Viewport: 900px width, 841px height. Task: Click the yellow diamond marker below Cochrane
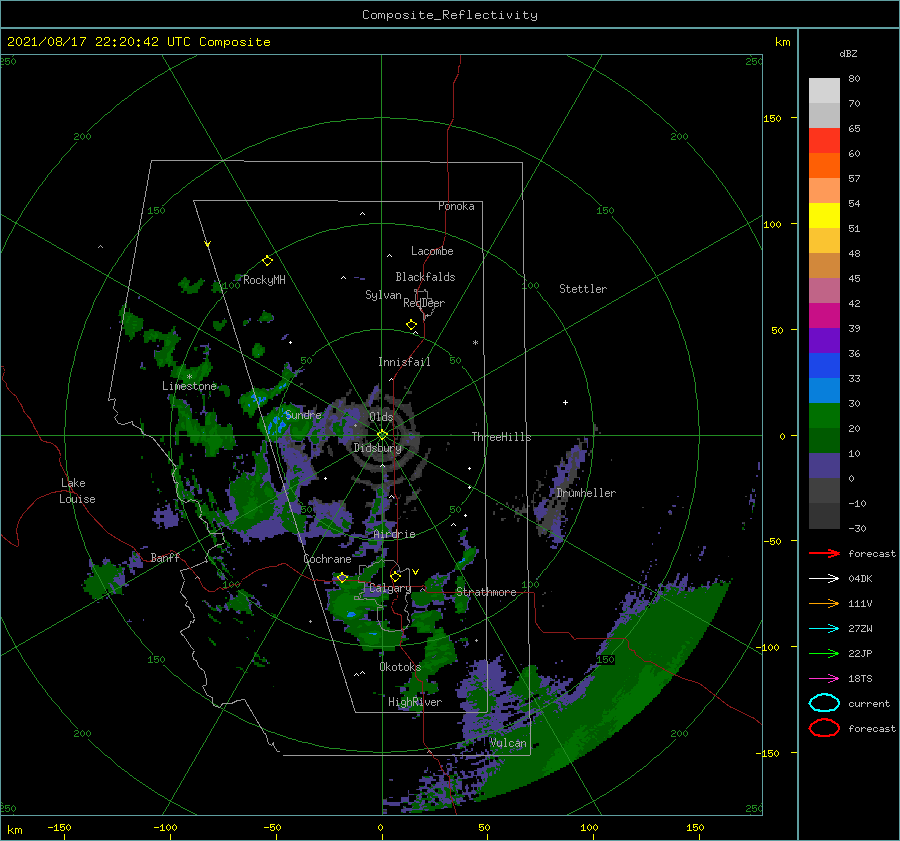342,578
